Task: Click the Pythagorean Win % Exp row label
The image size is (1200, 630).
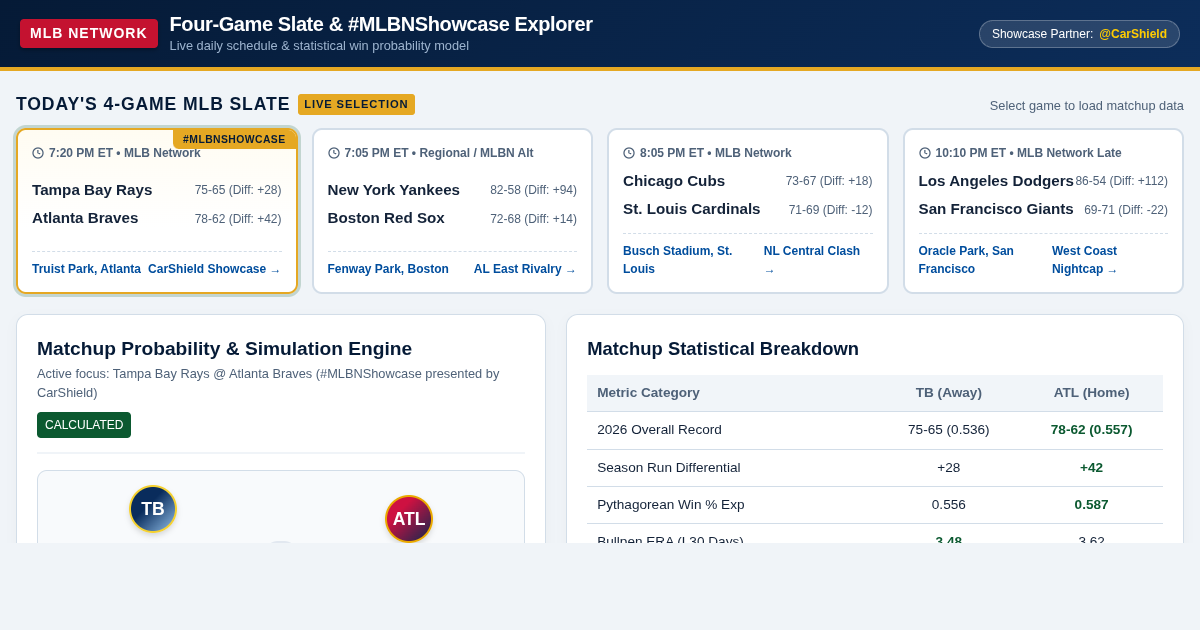Action: point(670,505)
